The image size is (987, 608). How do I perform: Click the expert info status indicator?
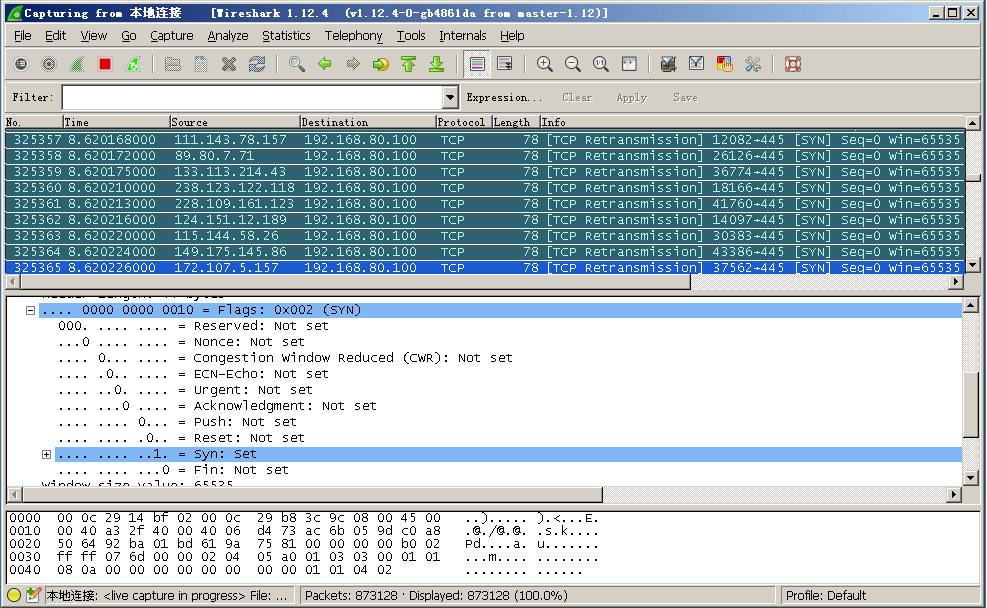(x=14, y=596)
